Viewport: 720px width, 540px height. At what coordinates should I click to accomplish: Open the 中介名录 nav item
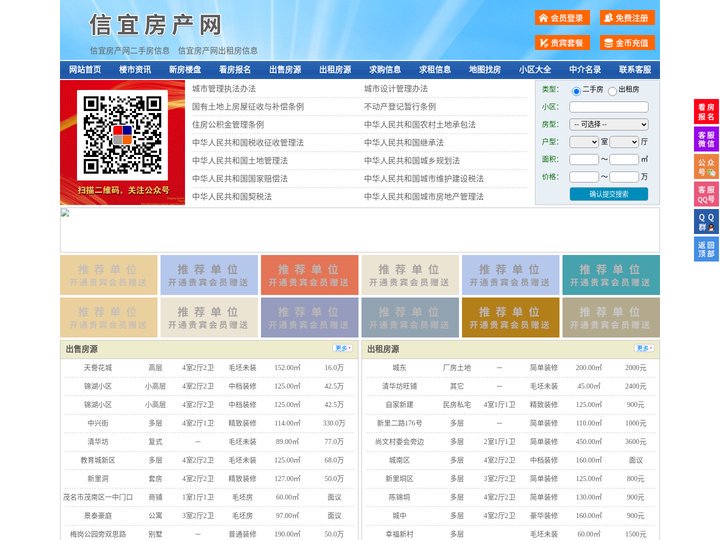[585, 70]
